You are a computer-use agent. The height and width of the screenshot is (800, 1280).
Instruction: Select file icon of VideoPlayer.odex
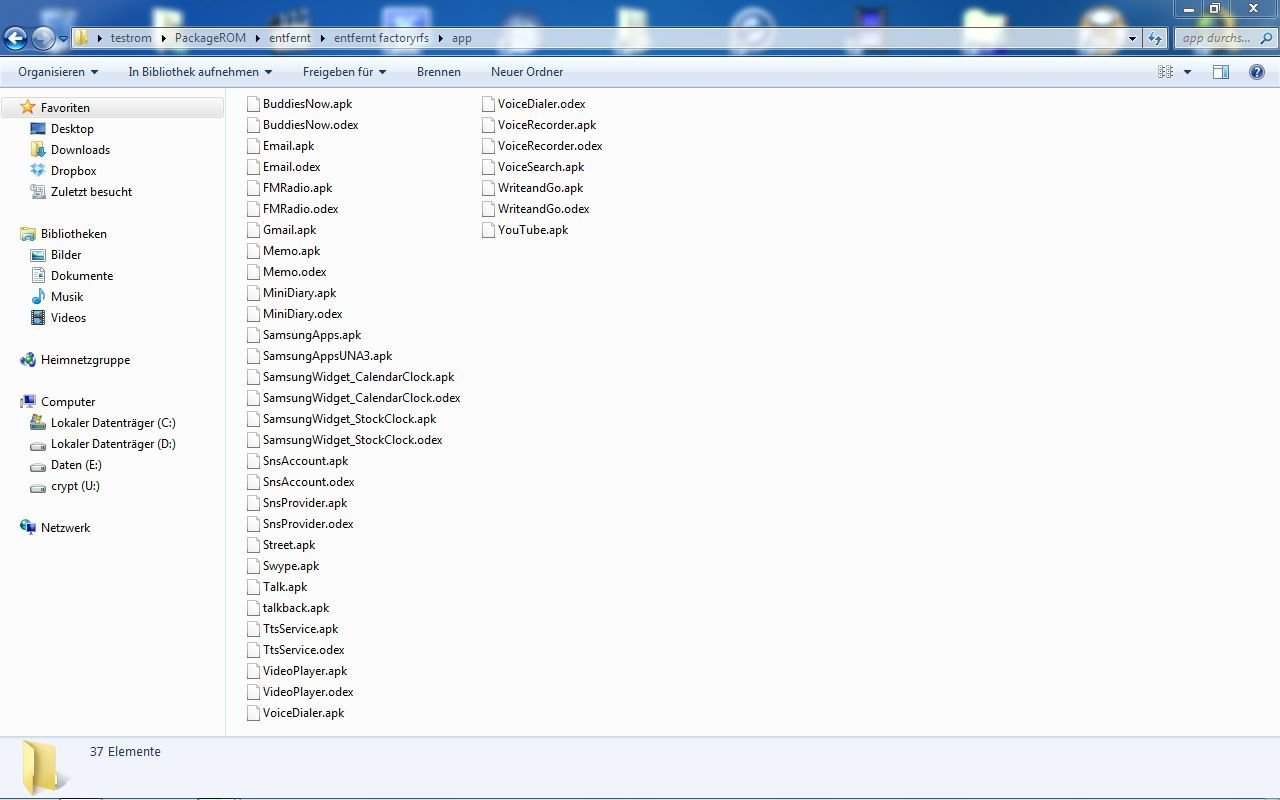coord(253,692)
